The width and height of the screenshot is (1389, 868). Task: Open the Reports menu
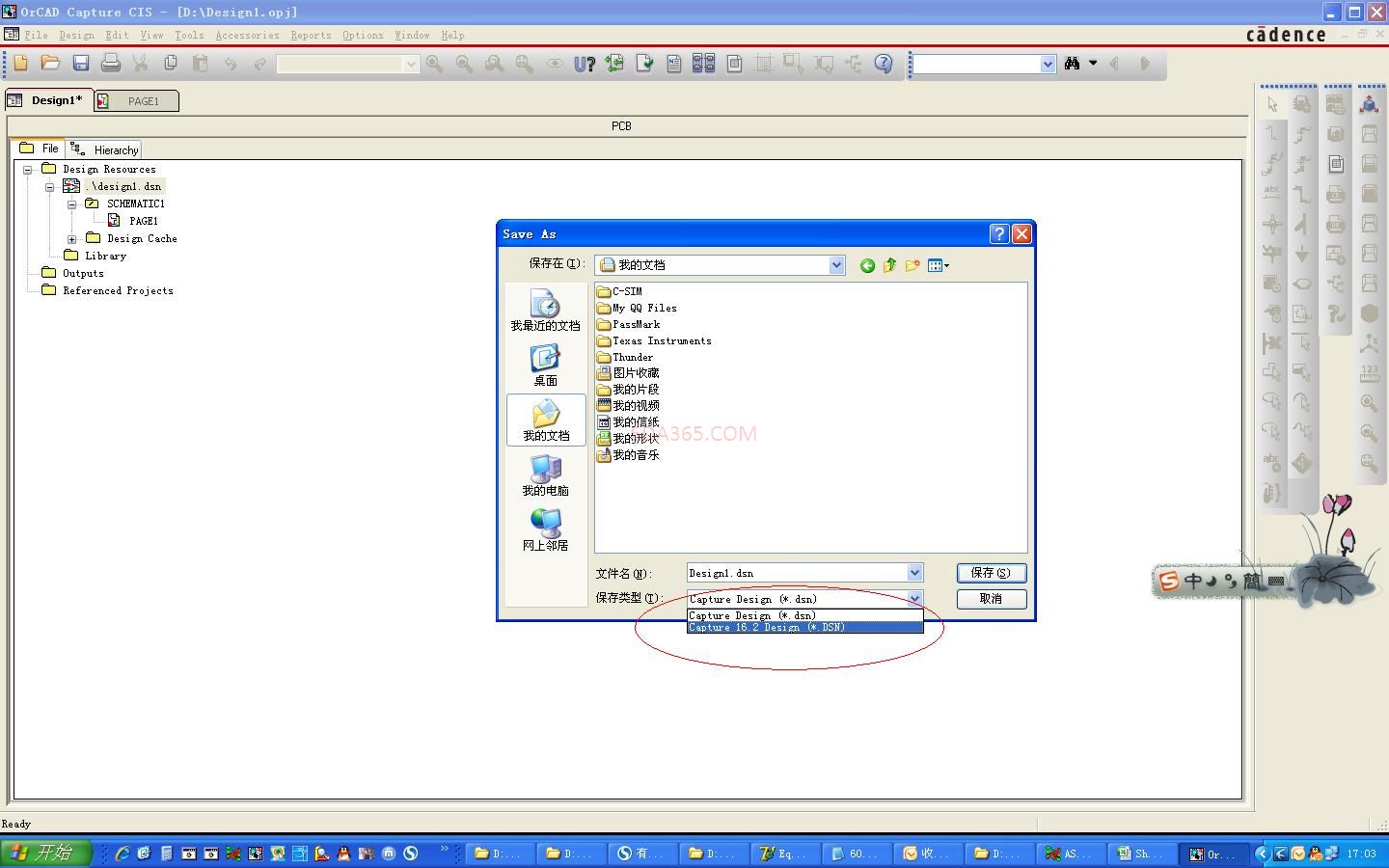pyautogui.click(x=311, y=36)
